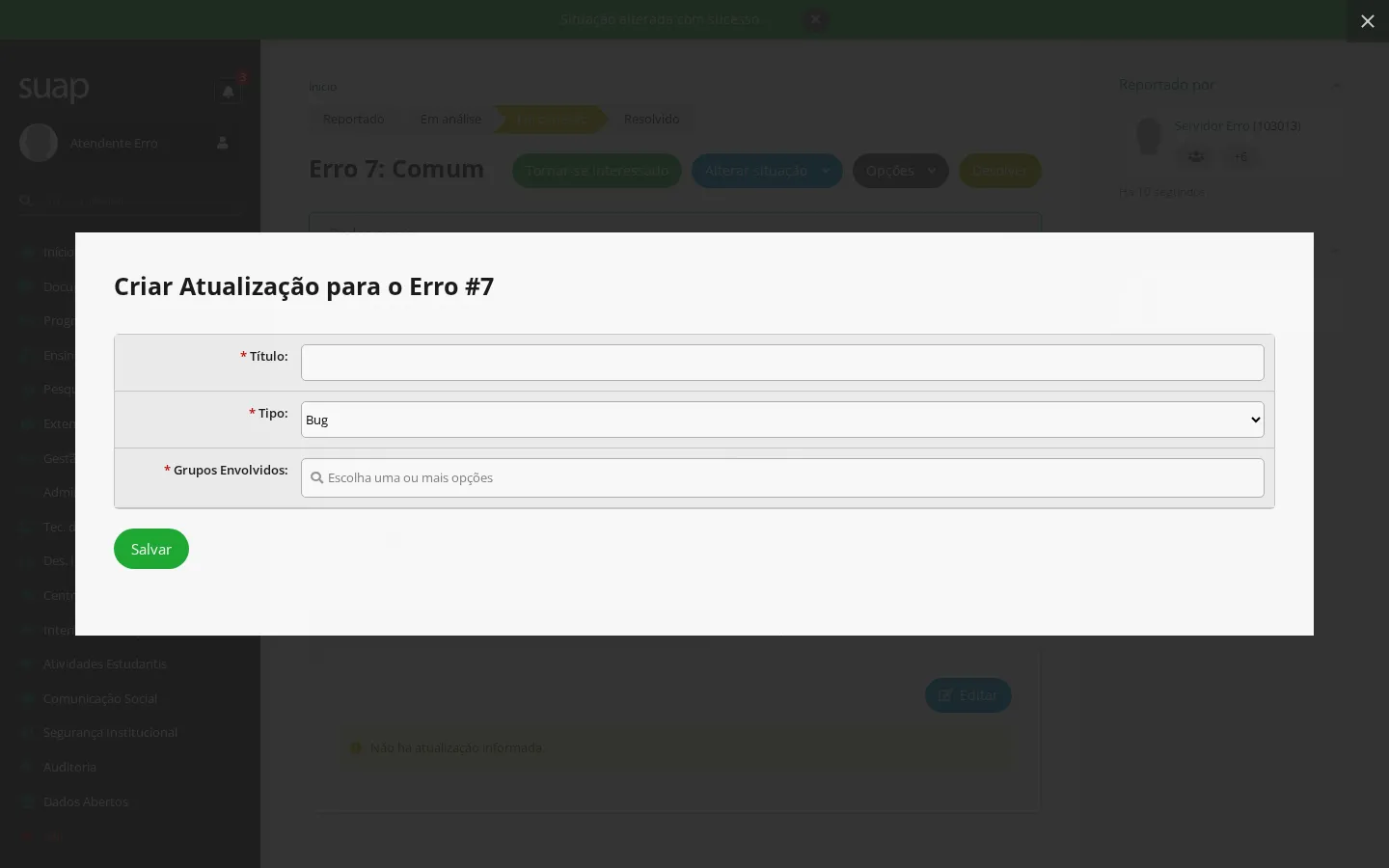Open Segurança Institucional in the sidebar
Image resolution: width=1389 pixels, height=868 pixels.
click(x=111, y=732)
